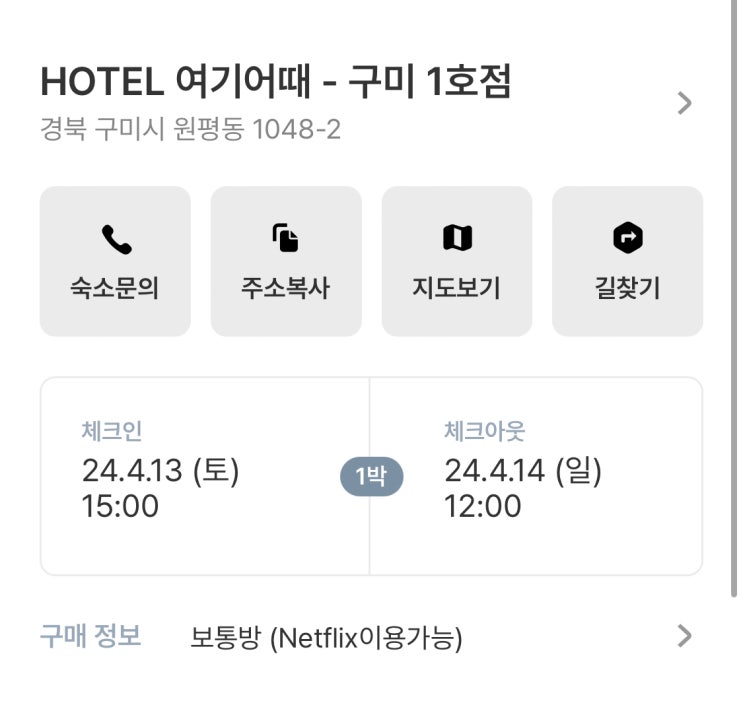Viewport: 743px width, 703px height.
Task: Tap the map view icon
Action: pyautogui.click(x=457, y=239)
